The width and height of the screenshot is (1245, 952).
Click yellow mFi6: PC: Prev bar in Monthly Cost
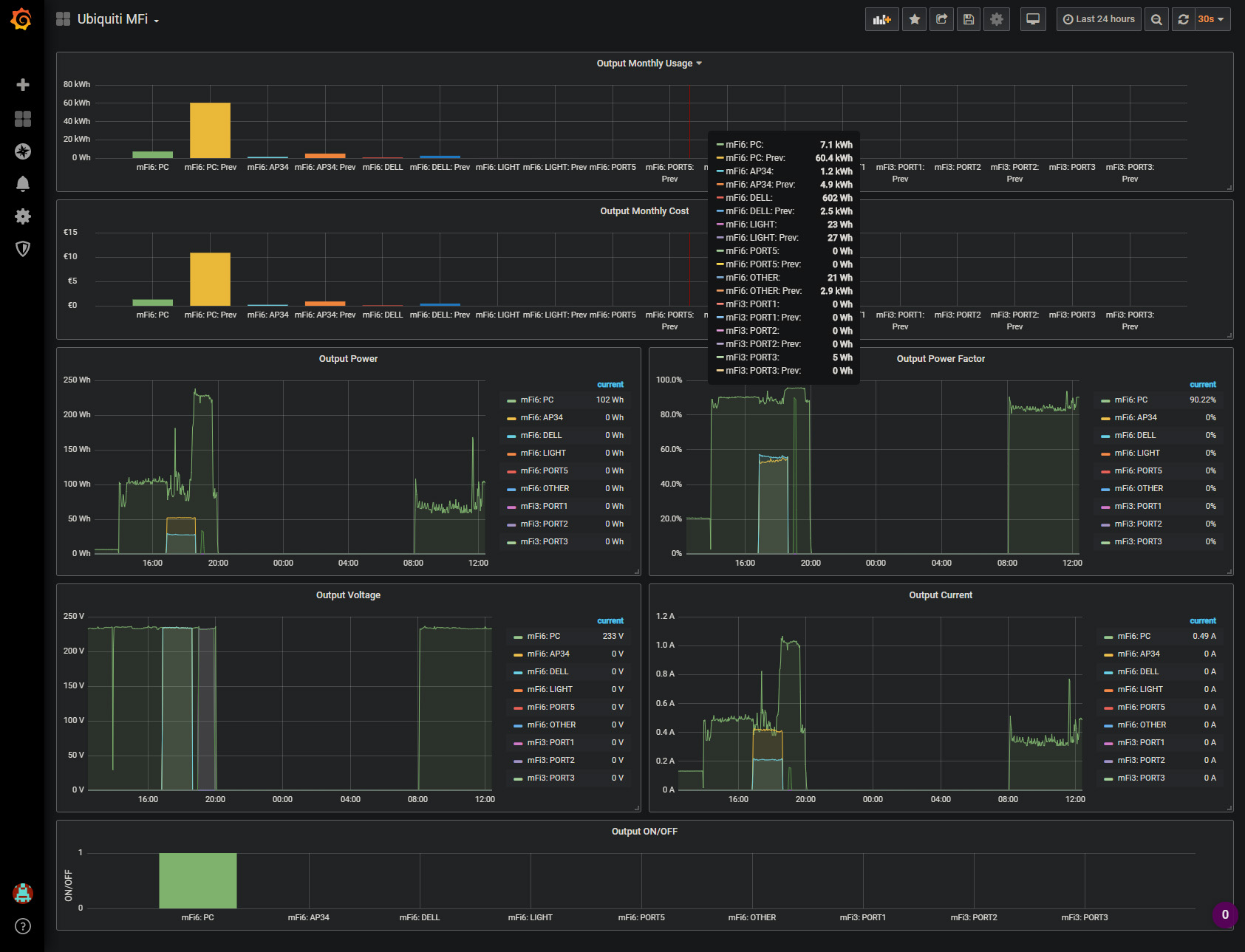(210, 279)
